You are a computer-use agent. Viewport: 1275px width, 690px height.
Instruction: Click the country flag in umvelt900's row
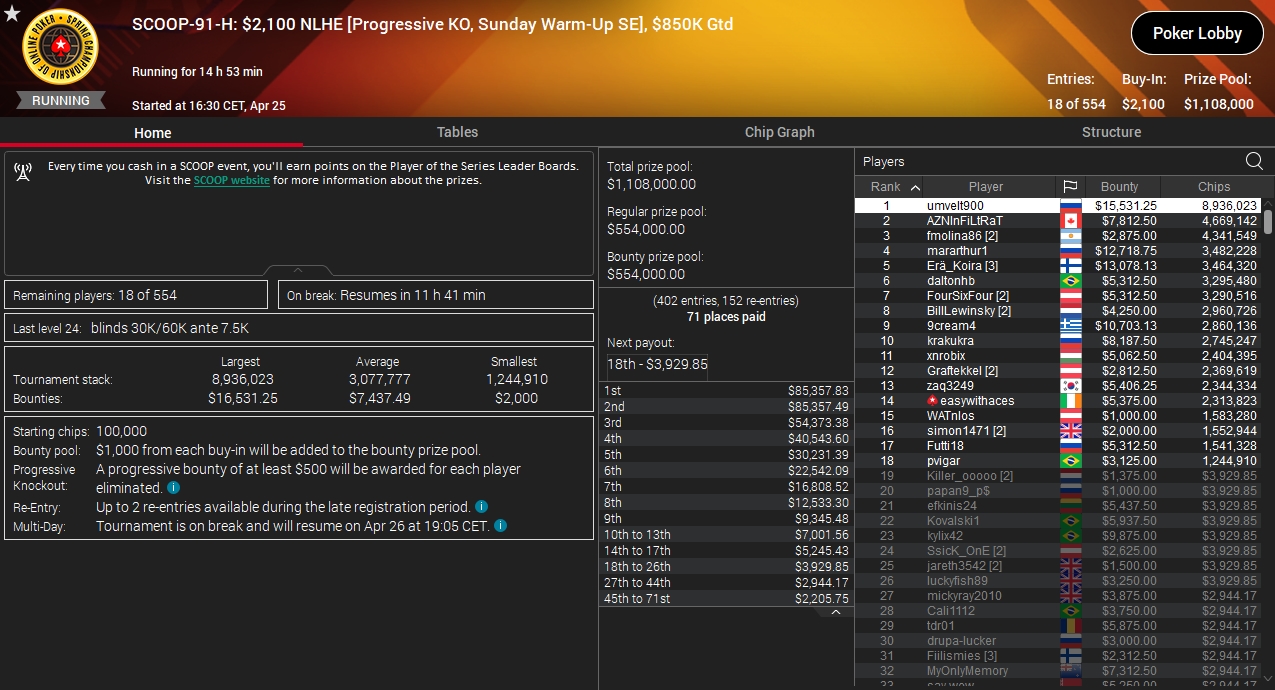click(1069, 206)
